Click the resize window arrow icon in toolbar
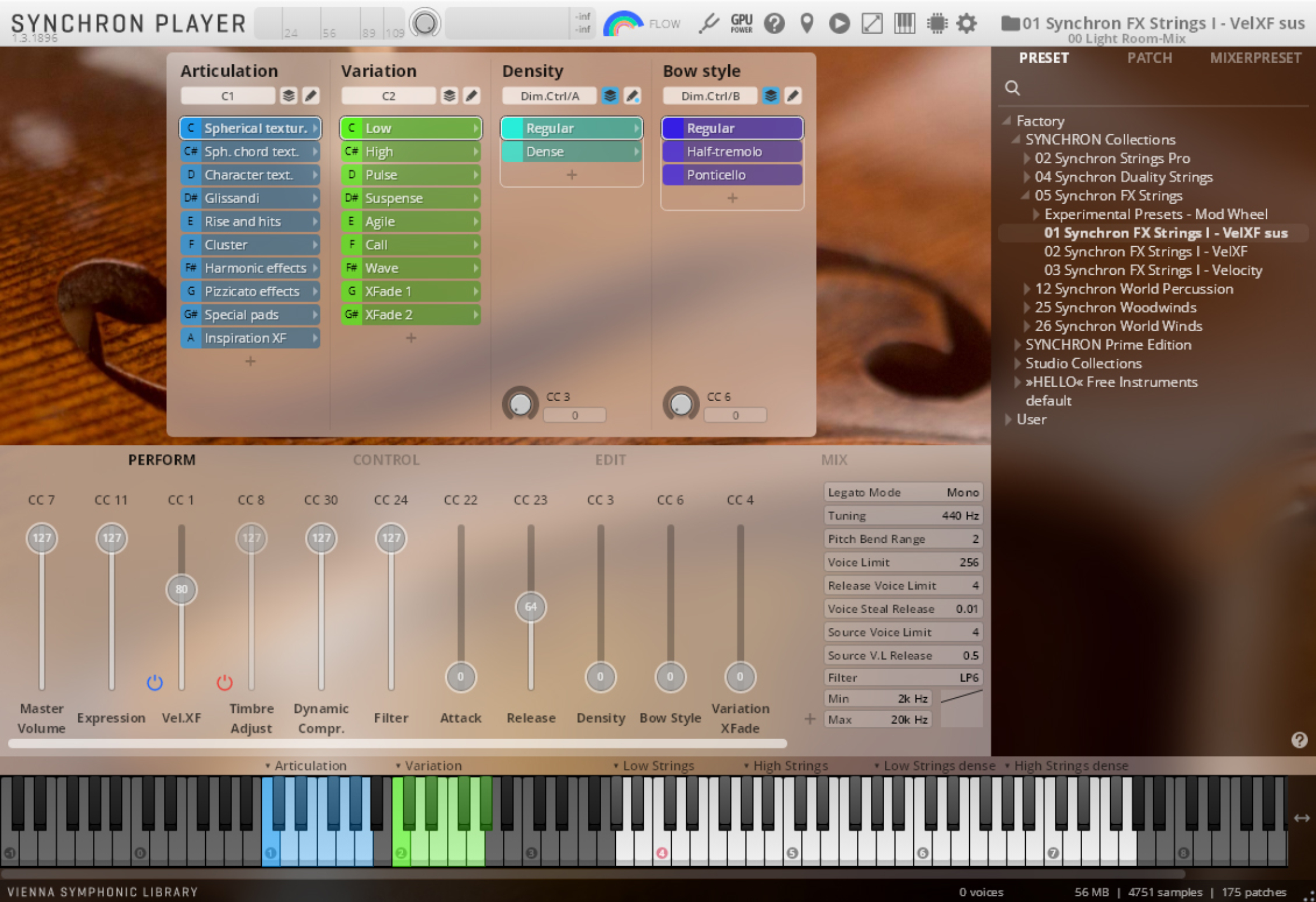The image size is (1316, 902). 872,24
